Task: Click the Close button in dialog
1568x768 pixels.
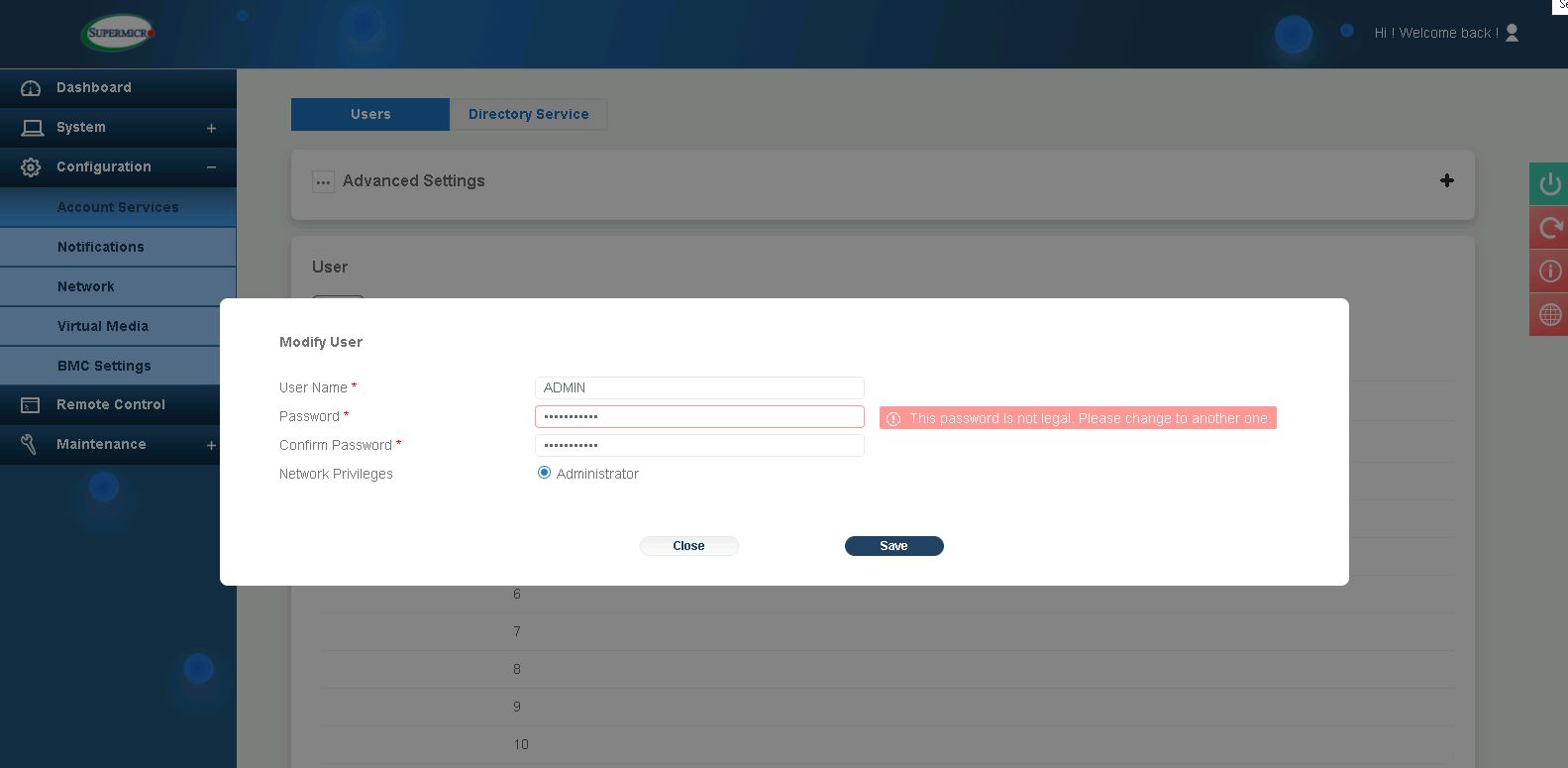Action: click(x=688, y=546)
